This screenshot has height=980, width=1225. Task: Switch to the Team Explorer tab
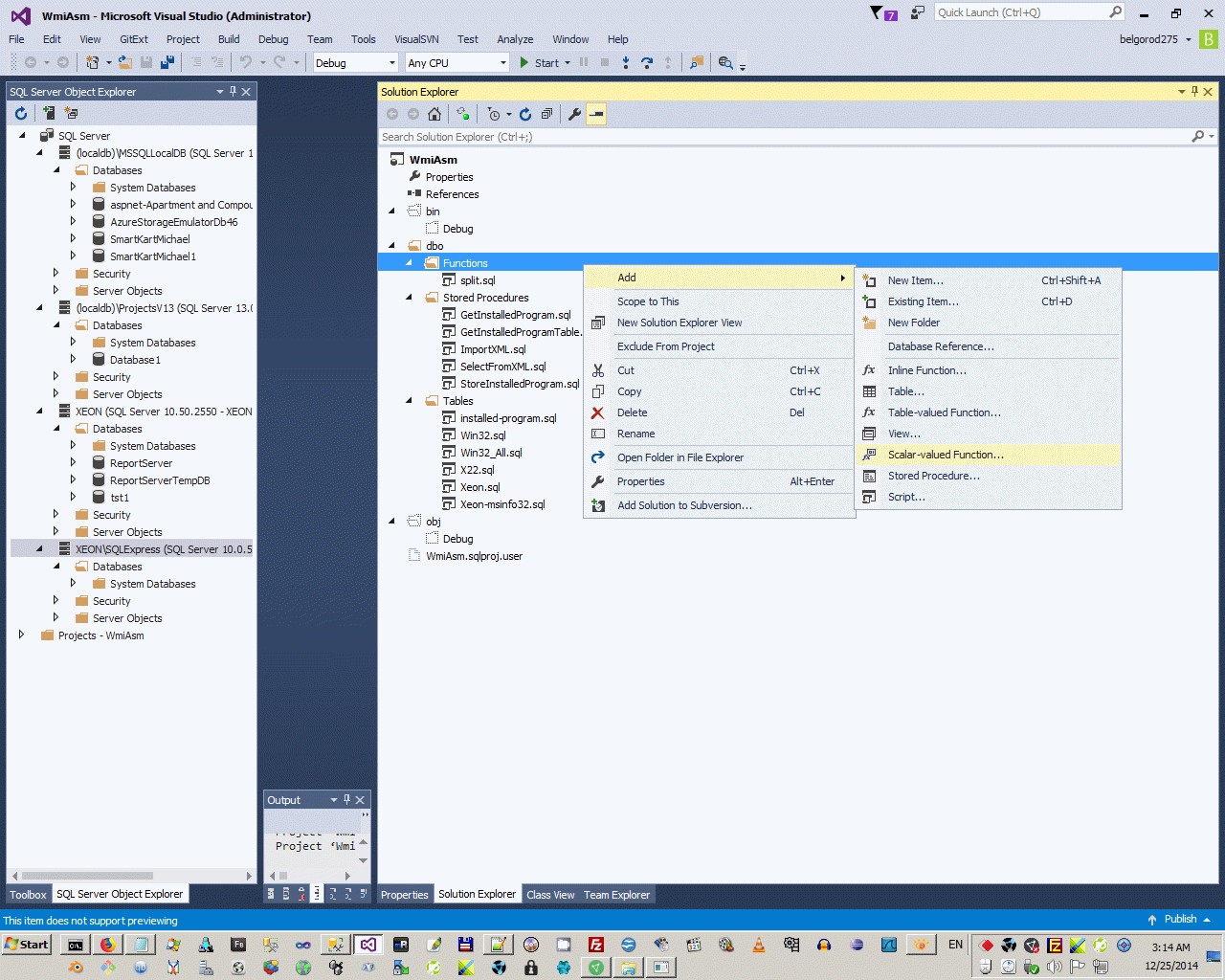tap(617, 895)
